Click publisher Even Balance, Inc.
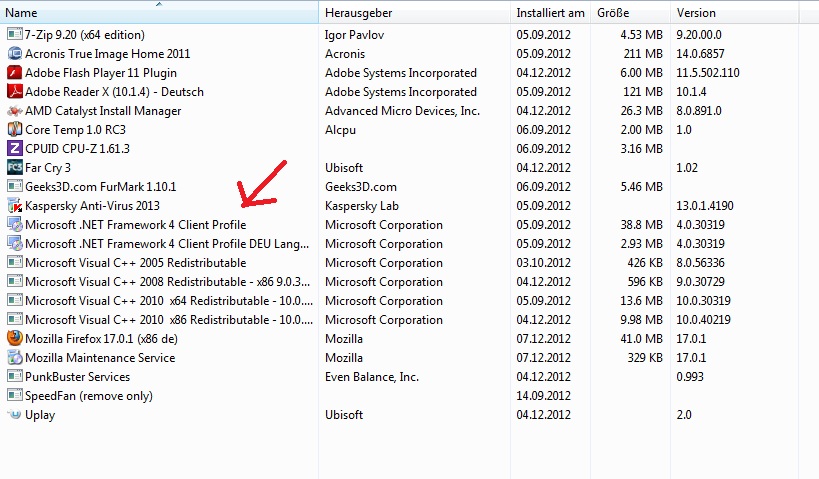The width and height of the screenshot is (819, 479). point(372,377)
